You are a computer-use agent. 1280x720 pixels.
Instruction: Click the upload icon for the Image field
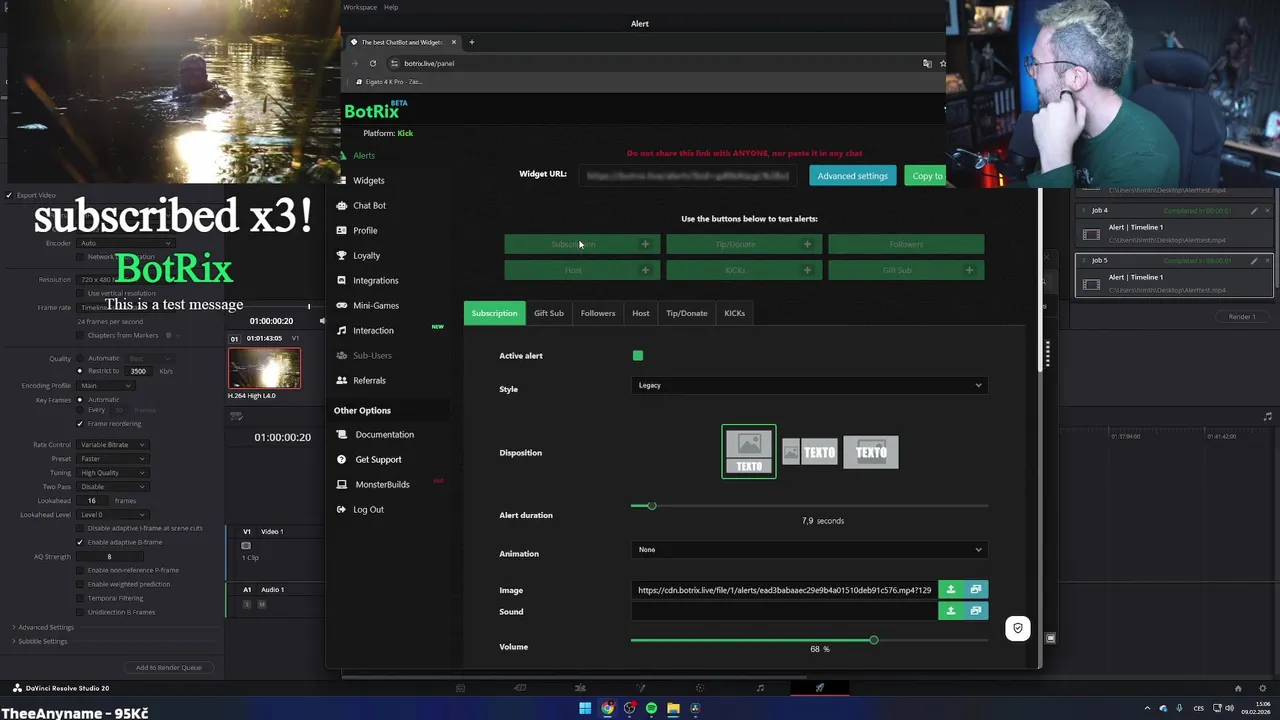pos(950,589)
